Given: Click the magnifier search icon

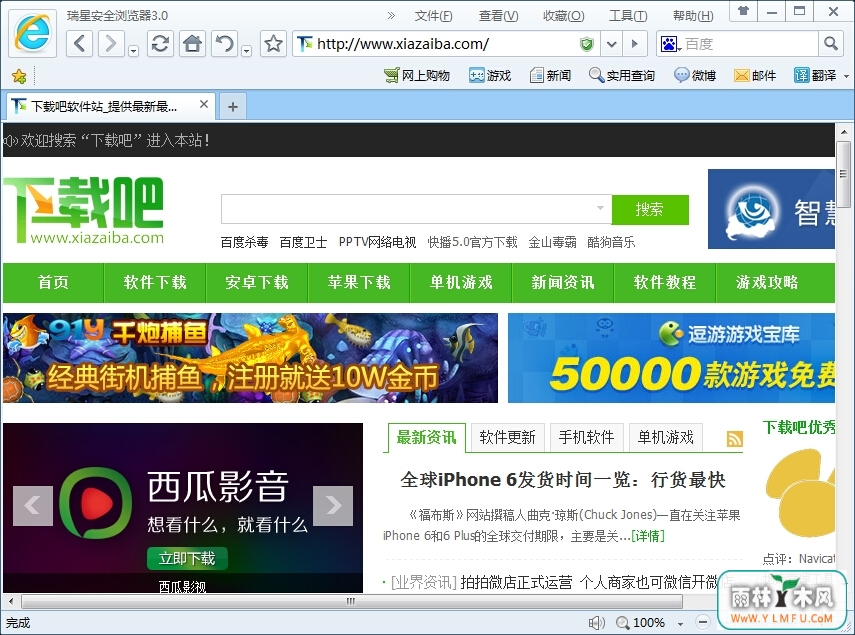Looking at the screenshot, I should [830, 44].
